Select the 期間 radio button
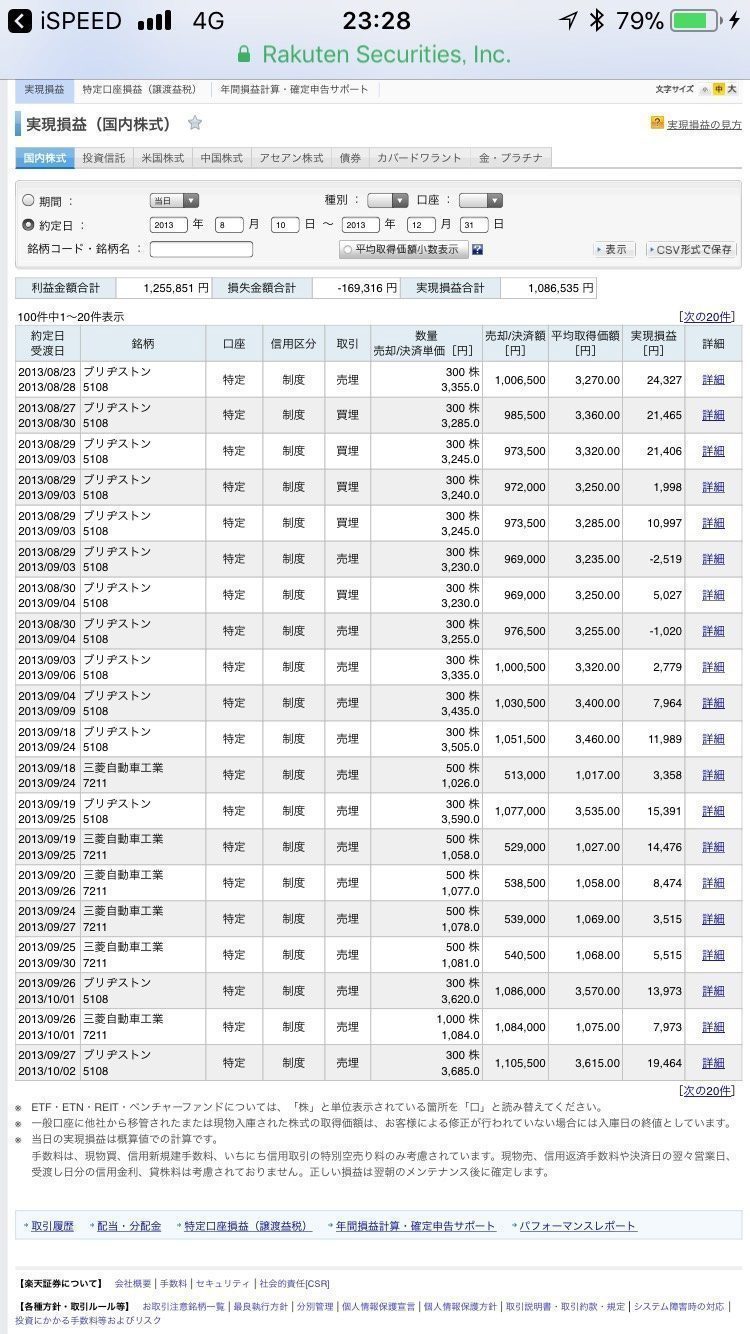The height and width of the screenshot is (1334, 750). coord(28,200)
